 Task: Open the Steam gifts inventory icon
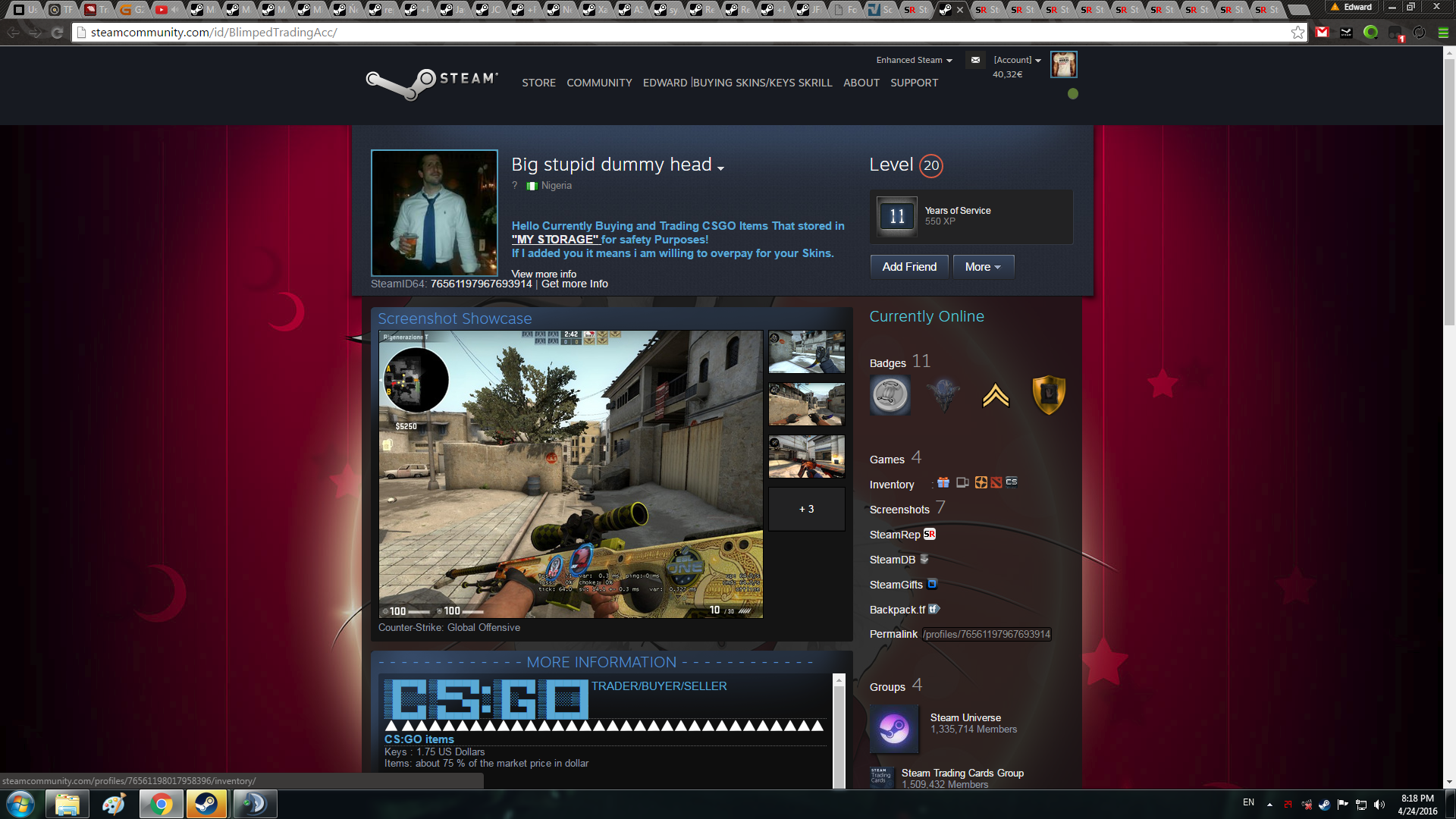pyautogui.click(x=943, y=482)
